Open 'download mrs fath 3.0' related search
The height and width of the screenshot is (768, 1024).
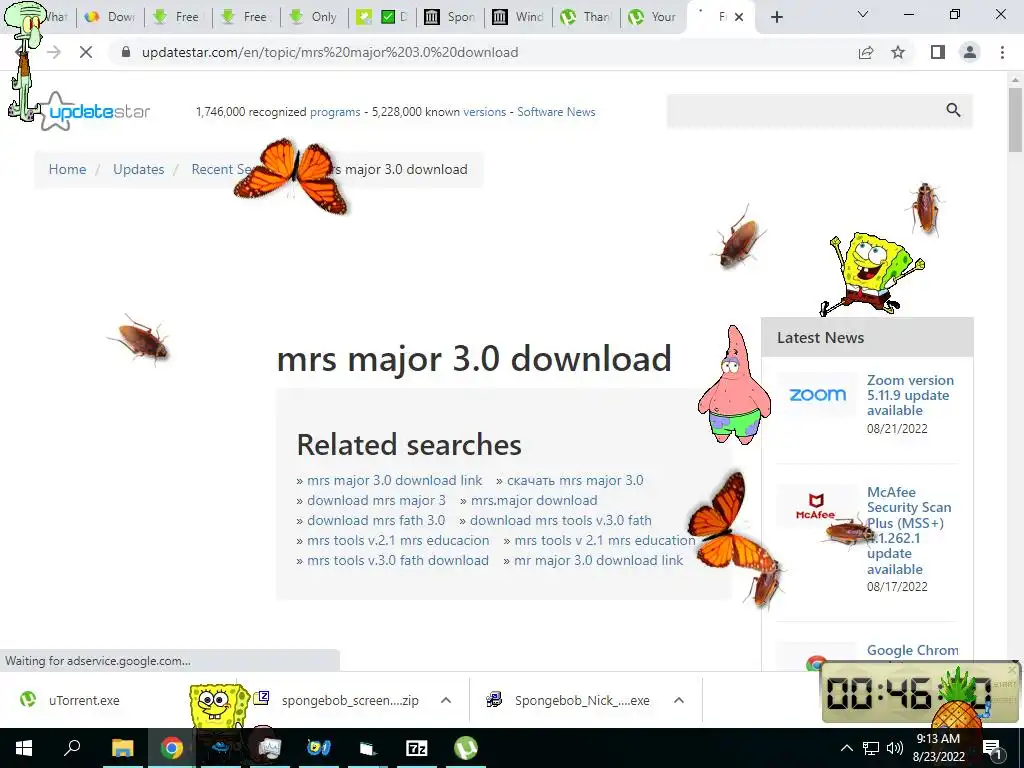tap(376, 520)
